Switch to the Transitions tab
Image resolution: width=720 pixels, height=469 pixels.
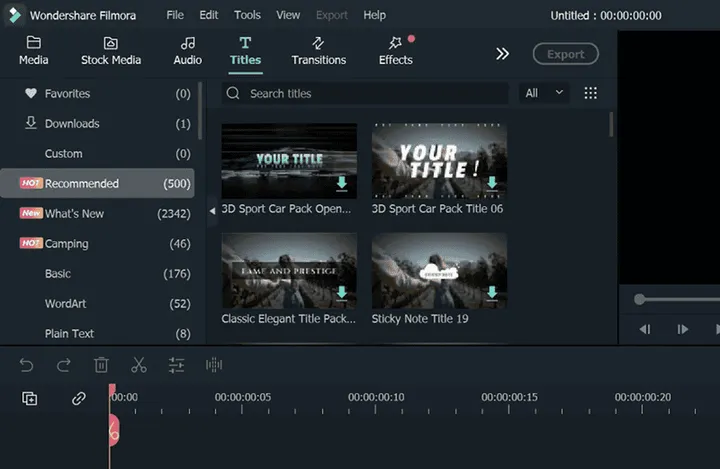pos(319,51)
